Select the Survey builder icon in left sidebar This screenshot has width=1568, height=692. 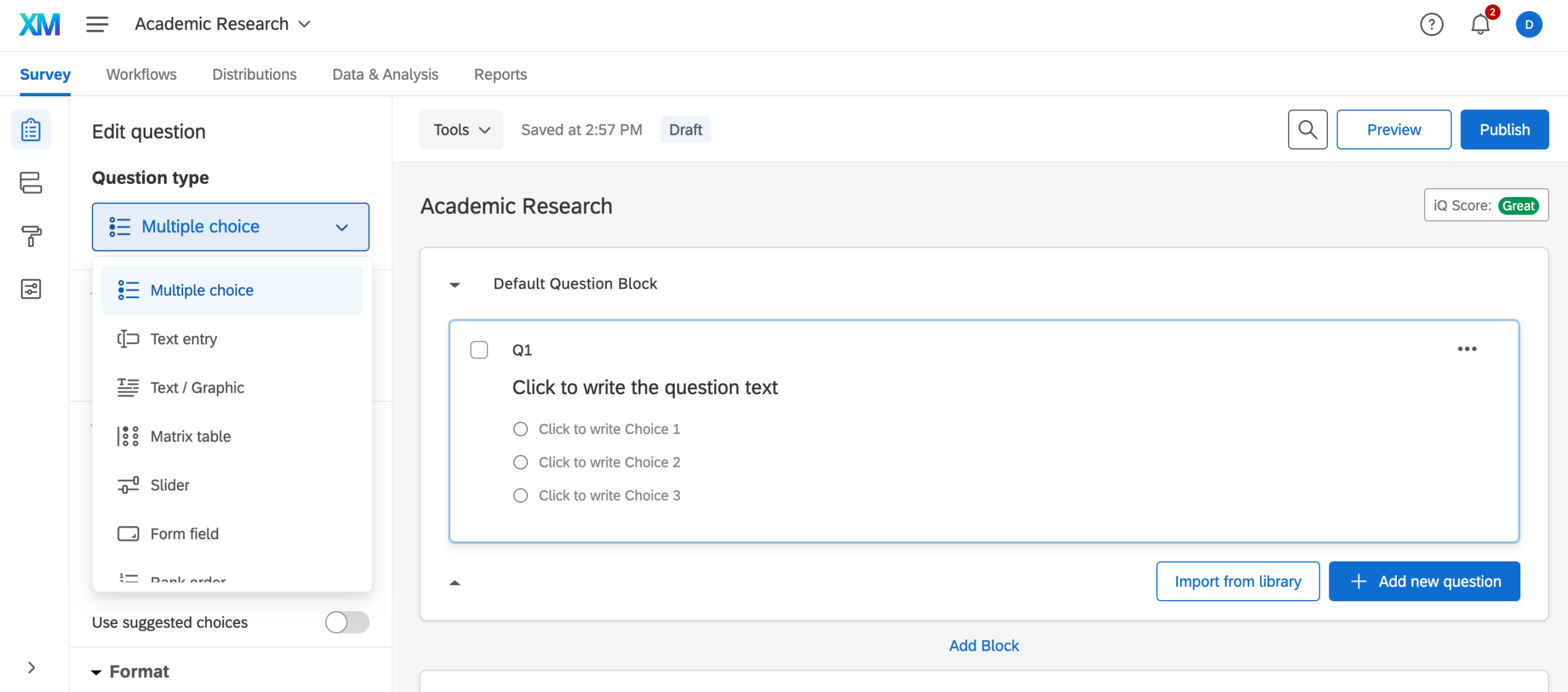[32, 129]
